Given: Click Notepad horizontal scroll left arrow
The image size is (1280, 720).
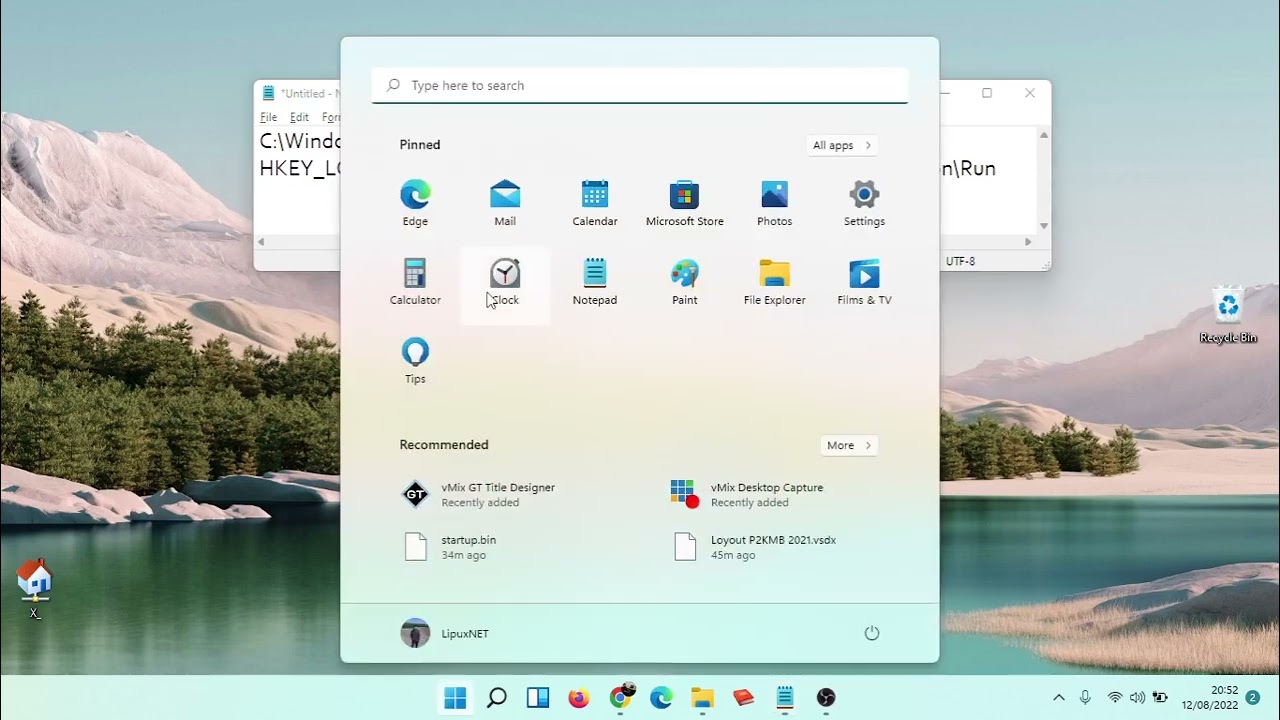Looking at the screenshot, I should (x=261, y=242).
